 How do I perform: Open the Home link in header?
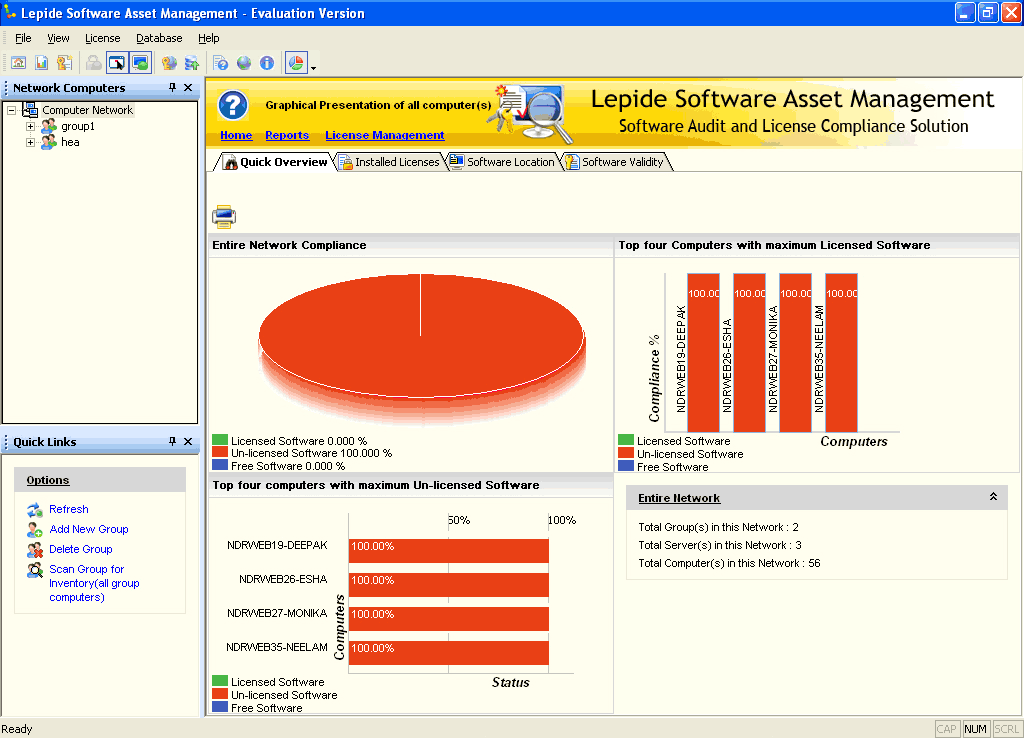236,135
